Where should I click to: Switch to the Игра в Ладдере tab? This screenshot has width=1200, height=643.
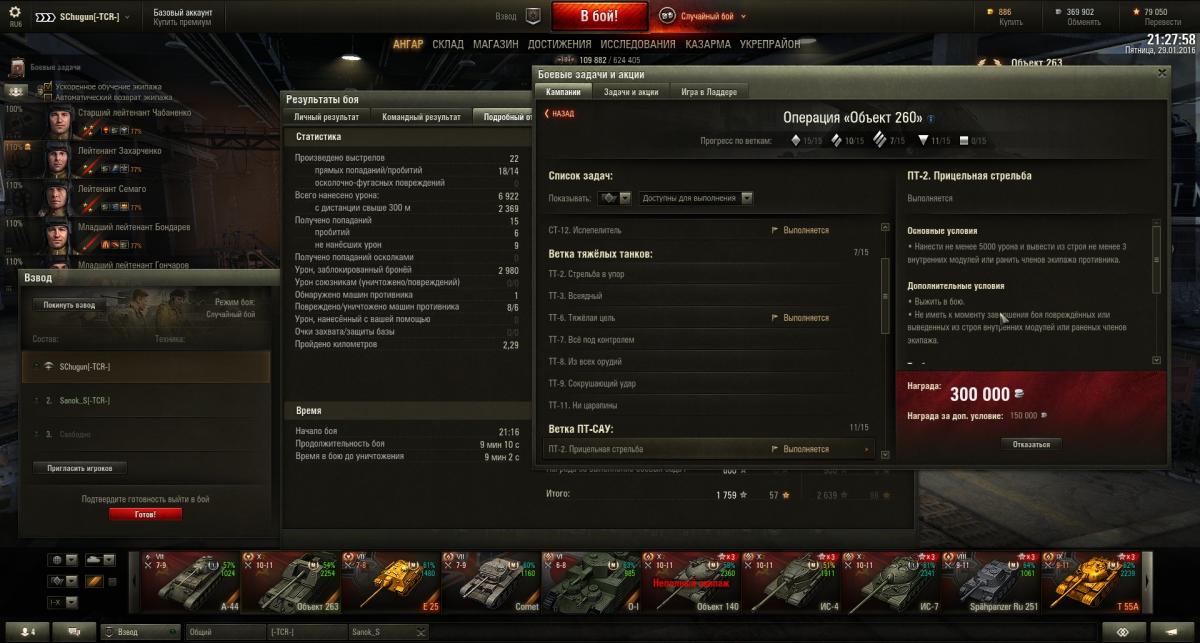click(709, 91)
